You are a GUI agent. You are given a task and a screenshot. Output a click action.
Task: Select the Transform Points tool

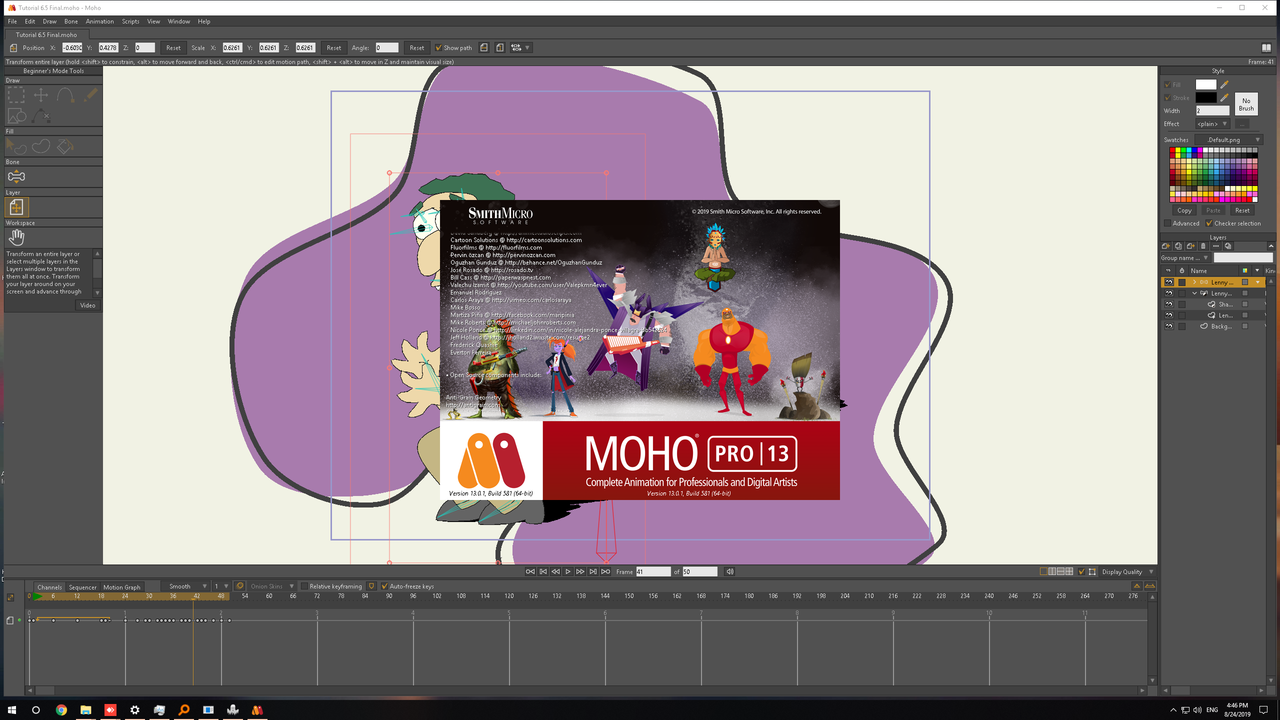coord(41,95)
